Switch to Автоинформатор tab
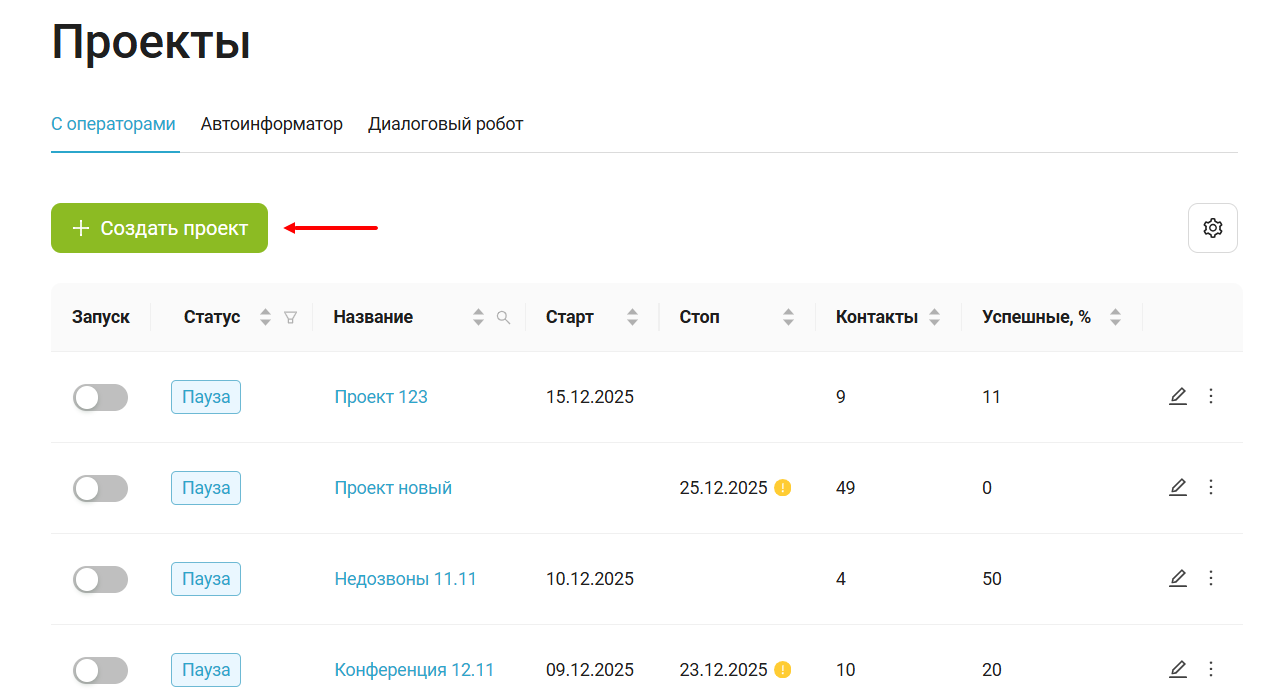Screen dimensions: 1287x694 click(271, 124)
